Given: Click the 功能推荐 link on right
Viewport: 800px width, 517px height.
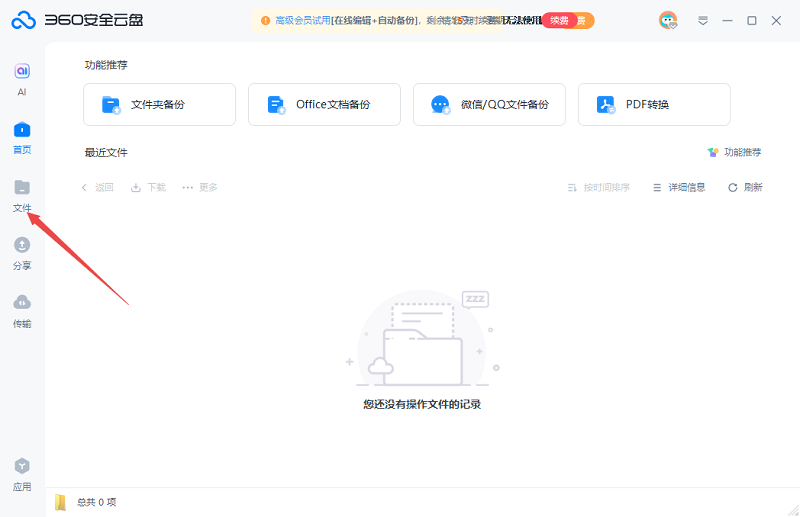Looking at the screenshot, I should pyautogui.click(x=734, y=152).
